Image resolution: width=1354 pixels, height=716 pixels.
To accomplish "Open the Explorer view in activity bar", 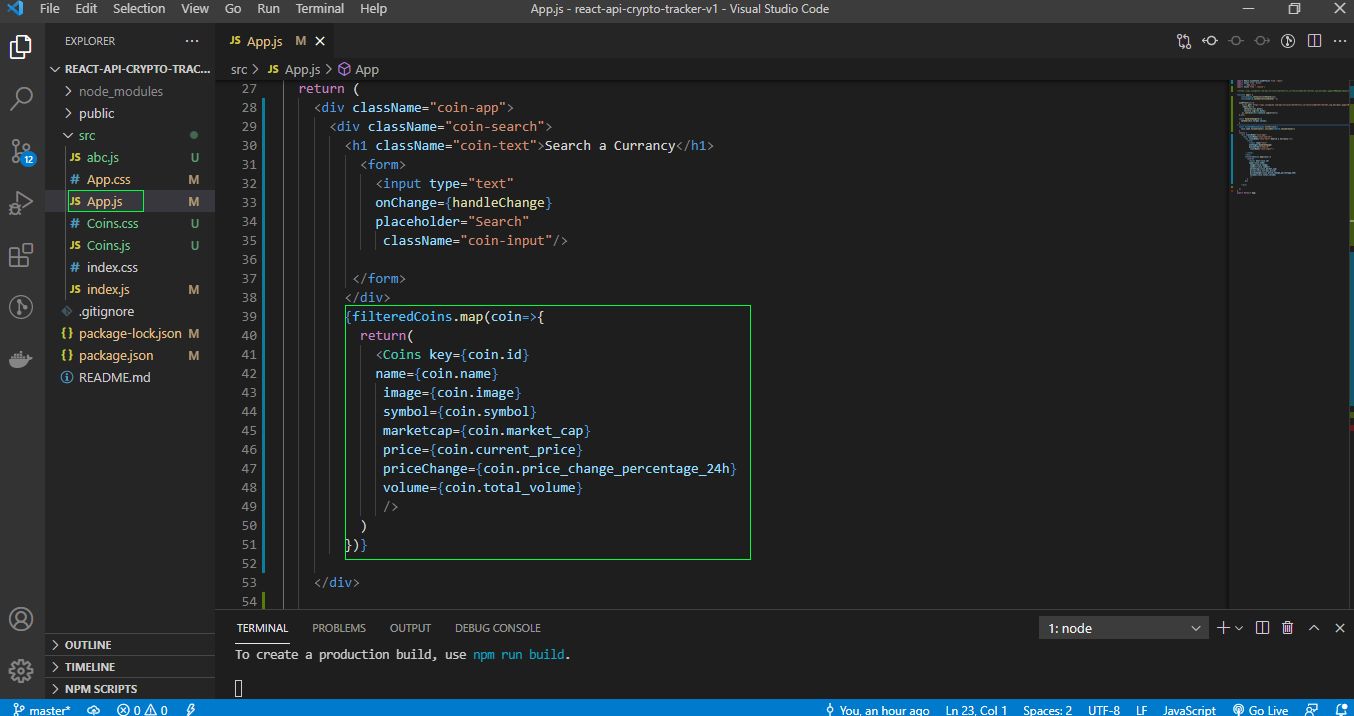I will click(20, 46).
